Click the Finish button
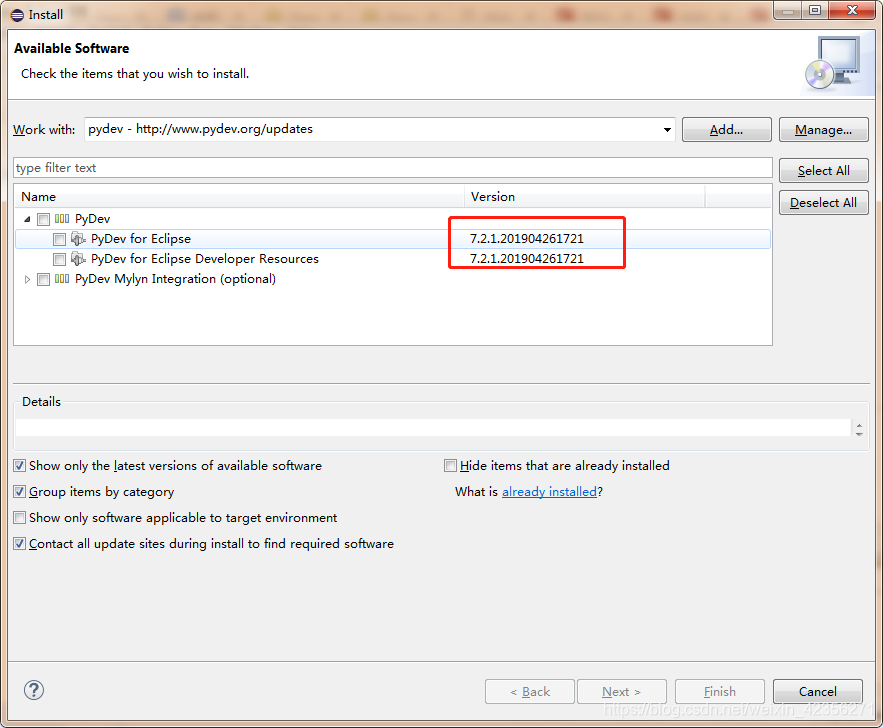Screen dimensions: 883x728 pyautogui.click(x=720, y=691)
